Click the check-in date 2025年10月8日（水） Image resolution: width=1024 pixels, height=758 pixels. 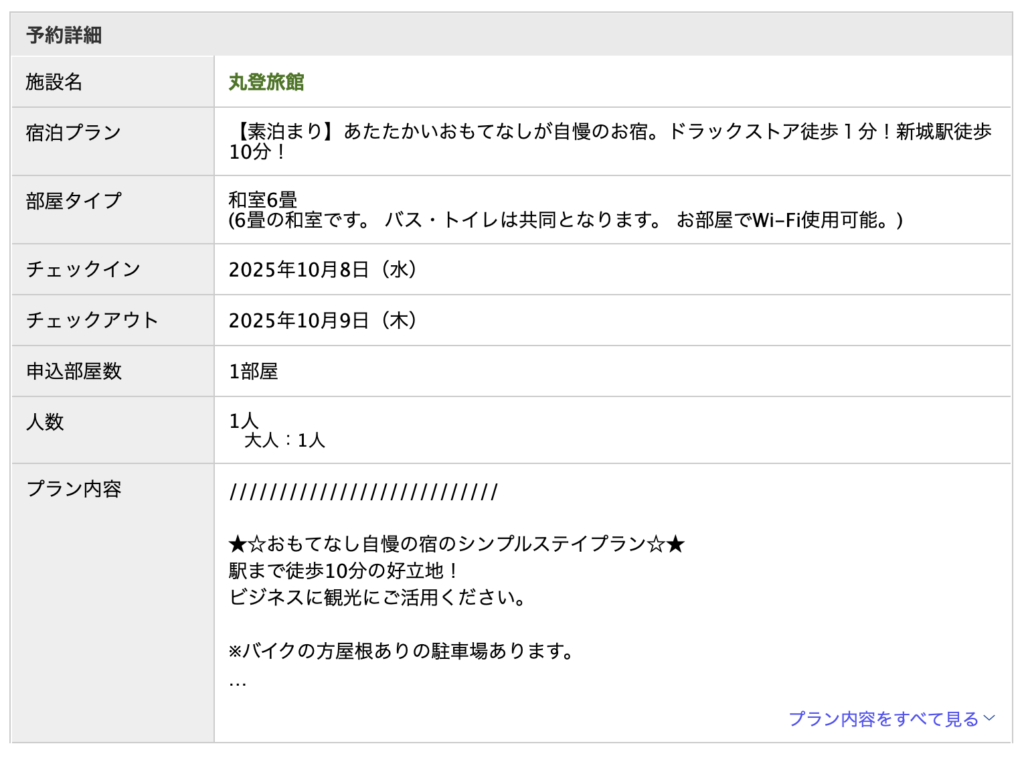(323, 269)
